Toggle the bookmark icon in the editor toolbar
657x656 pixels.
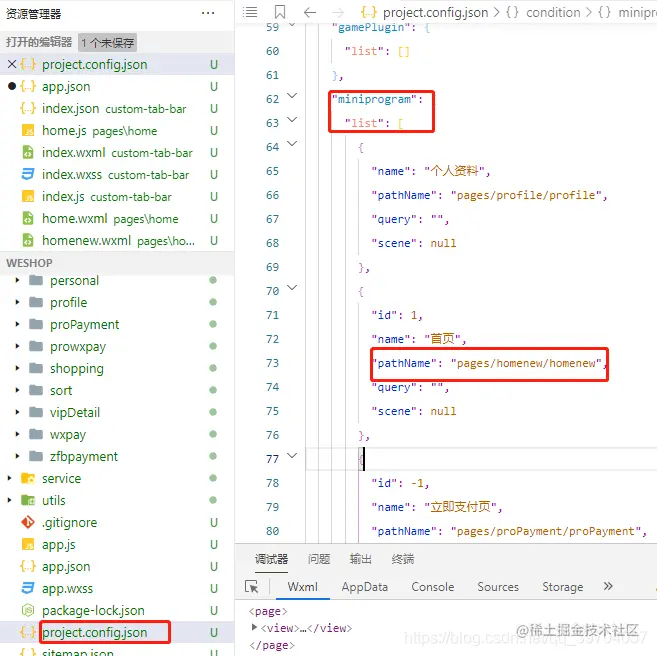point(280,12)
